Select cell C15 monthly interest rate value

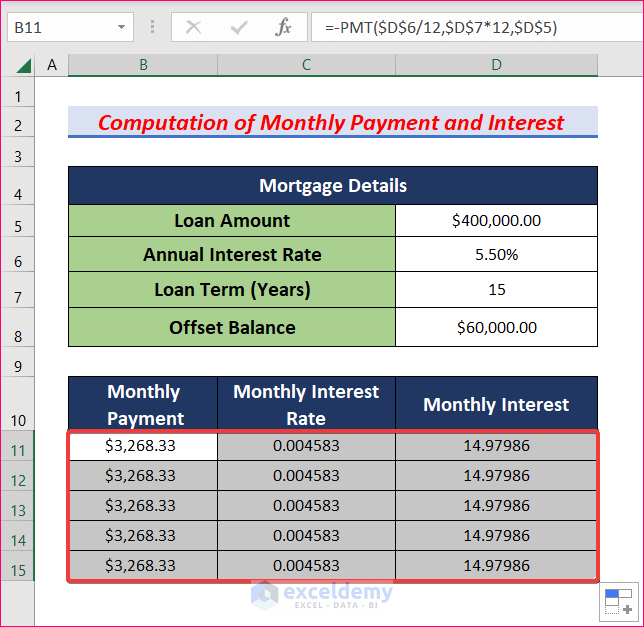click(x=306, y=565)
